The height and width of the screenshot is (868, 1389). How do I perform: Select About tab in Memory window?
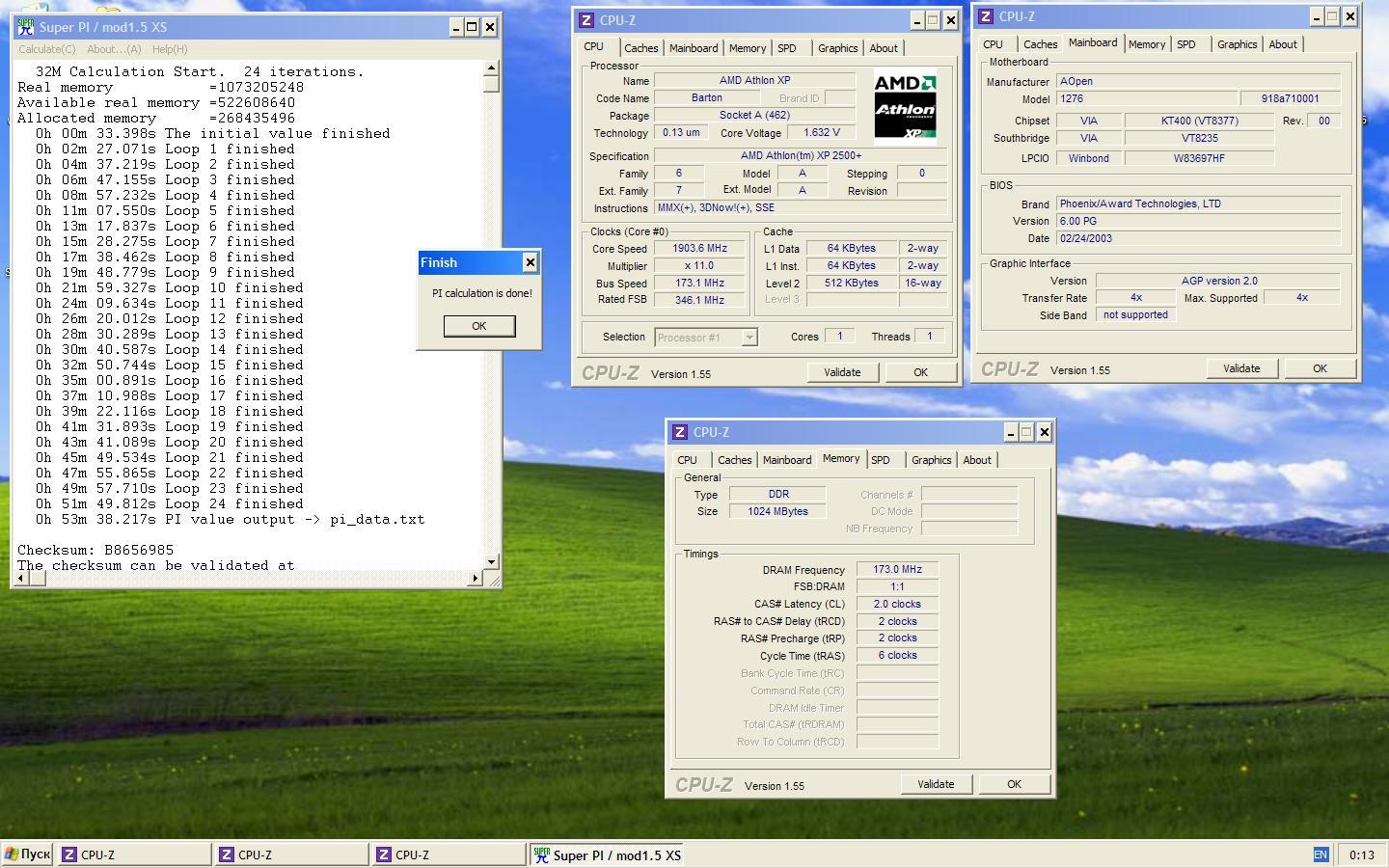[x=977, y=460]
